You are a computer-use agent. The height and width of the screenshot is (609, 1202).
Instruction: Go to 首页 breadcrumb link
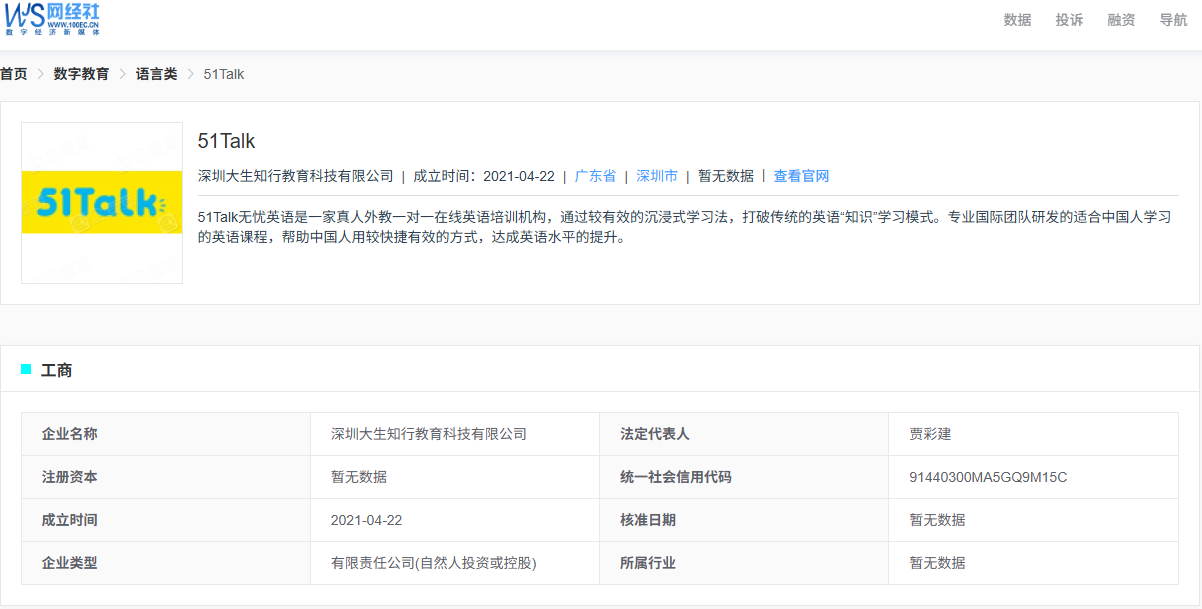pyautogui.click(x=14, y=74)
